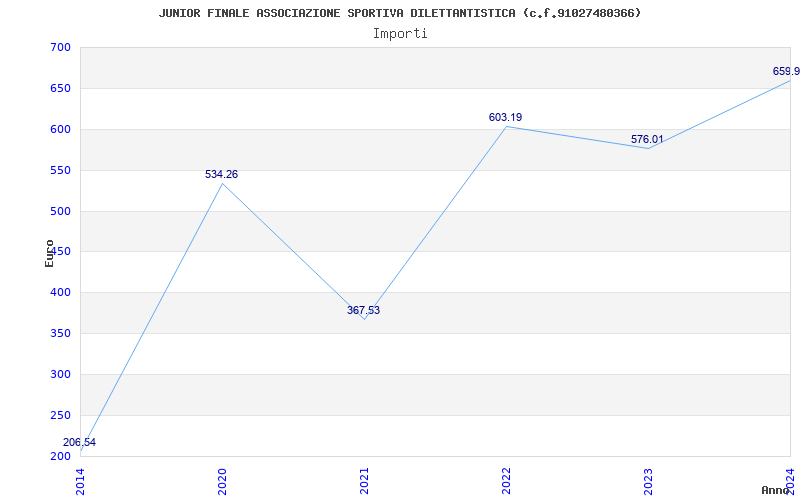Screen dimensions: 800x500
Task: Click the x-axis year 2023
Action: tap(648, 482)
